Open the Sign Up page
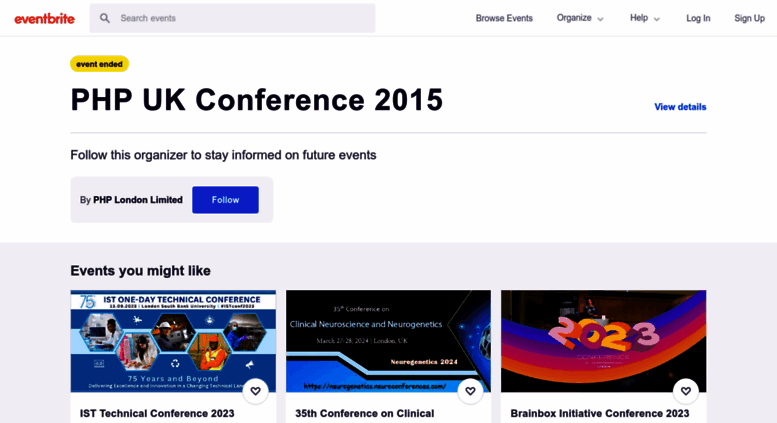The height and width of the screenshot is (423, 777). (x=749, y=18)
